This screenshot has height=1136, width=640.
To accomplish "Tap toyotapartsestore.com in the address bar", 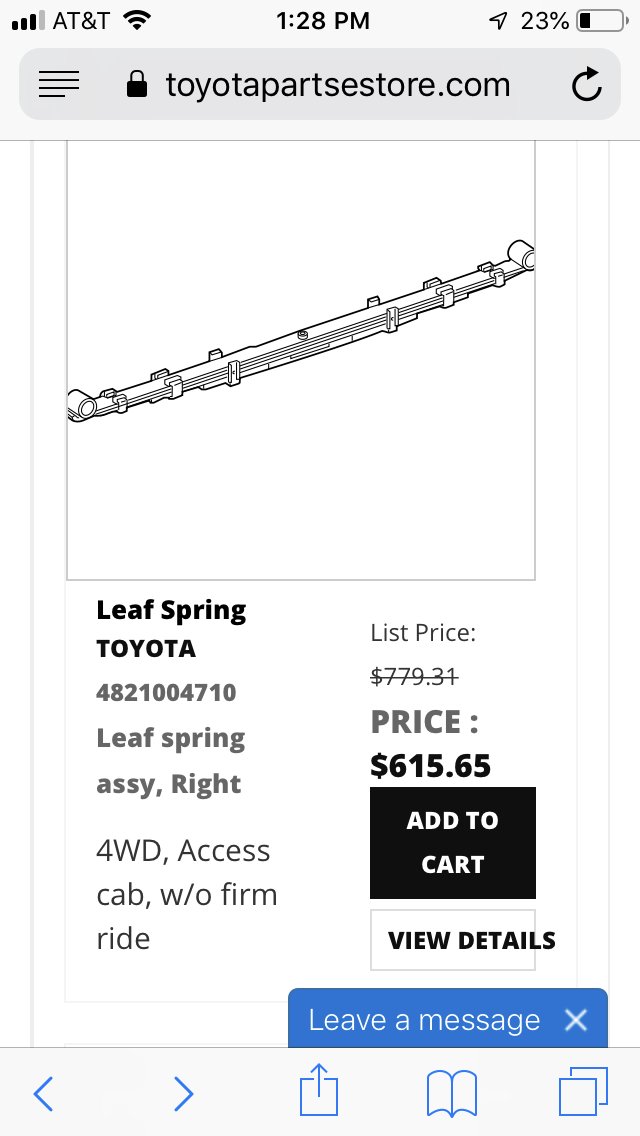I will (338, 85).
